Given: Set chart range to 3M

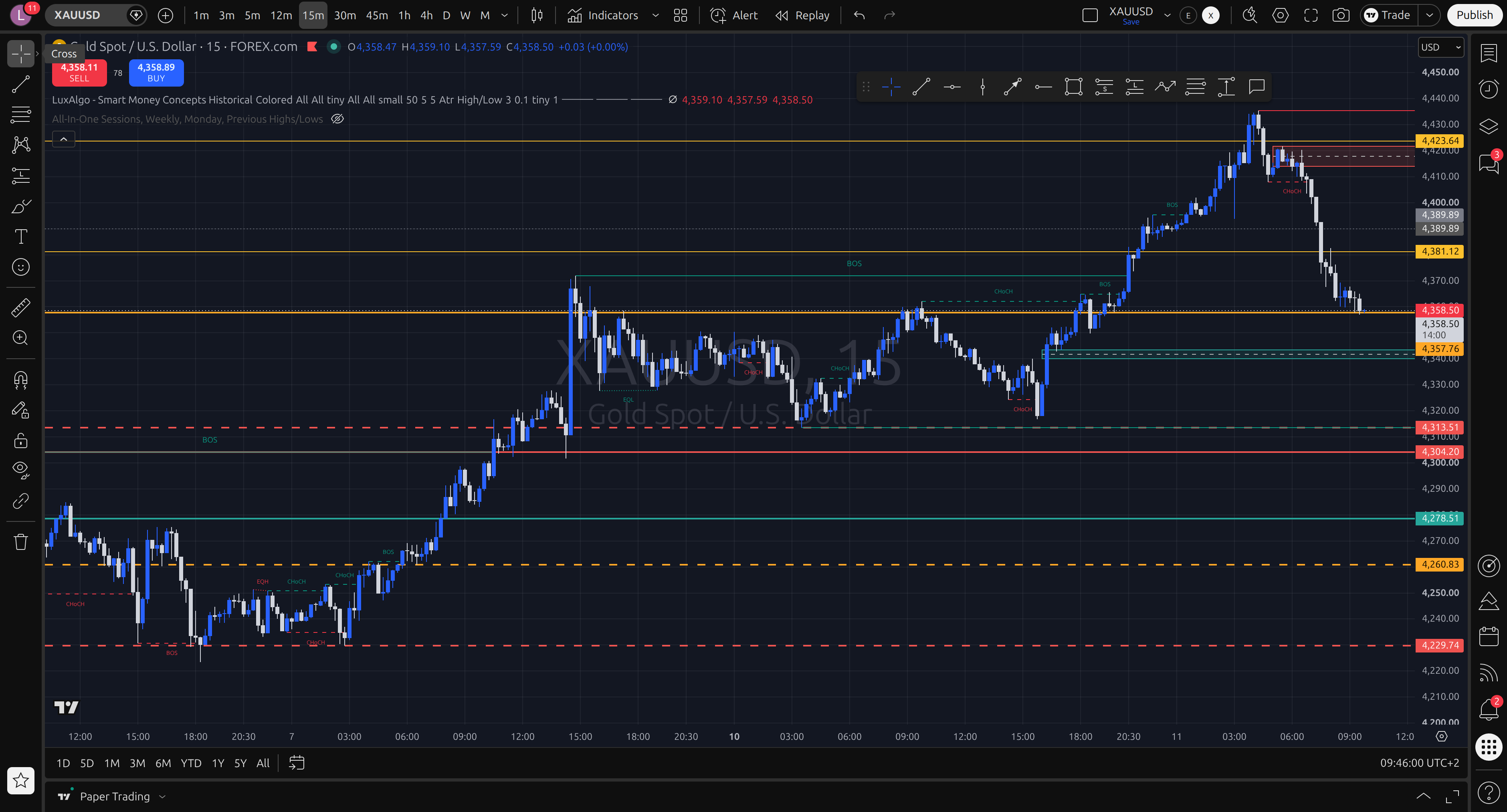Looking at the screenshot, I should [x=137, y=763].
